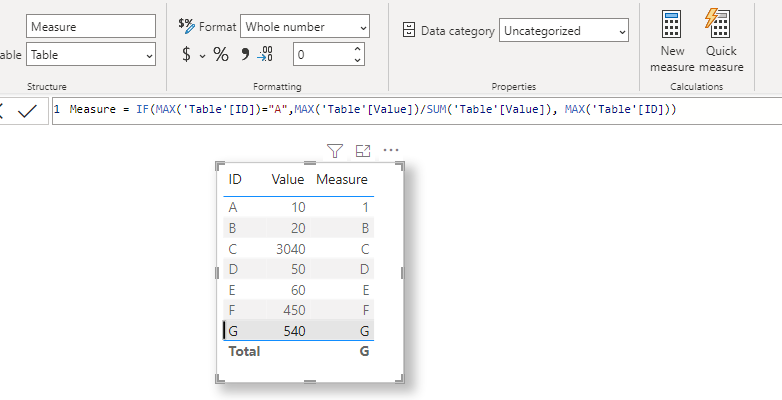Select value cell 450

294,310
